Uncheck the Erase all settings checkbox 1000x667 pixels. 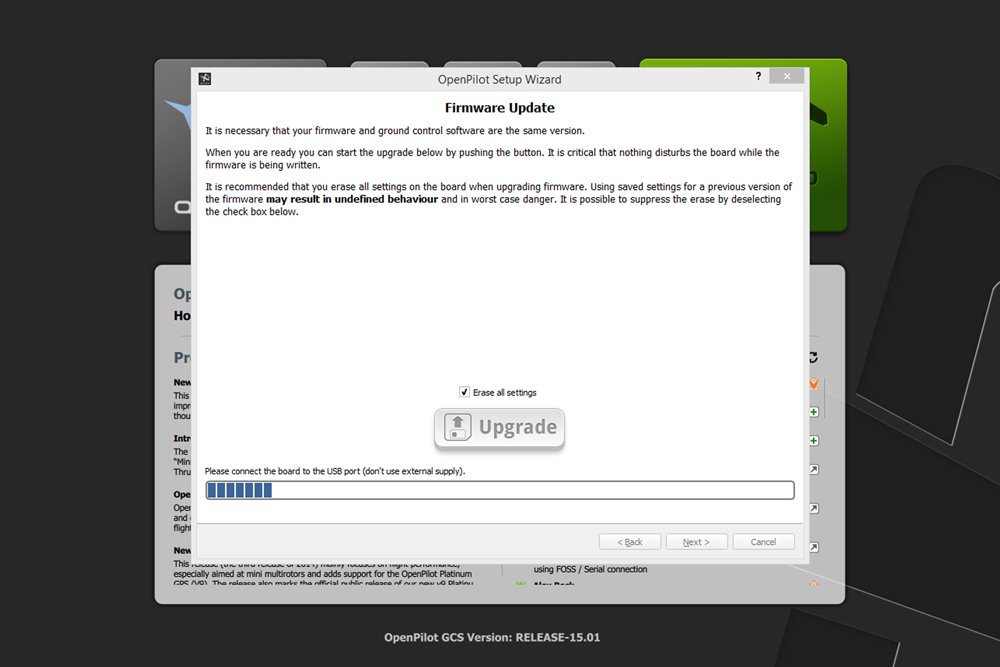(464, 392)
